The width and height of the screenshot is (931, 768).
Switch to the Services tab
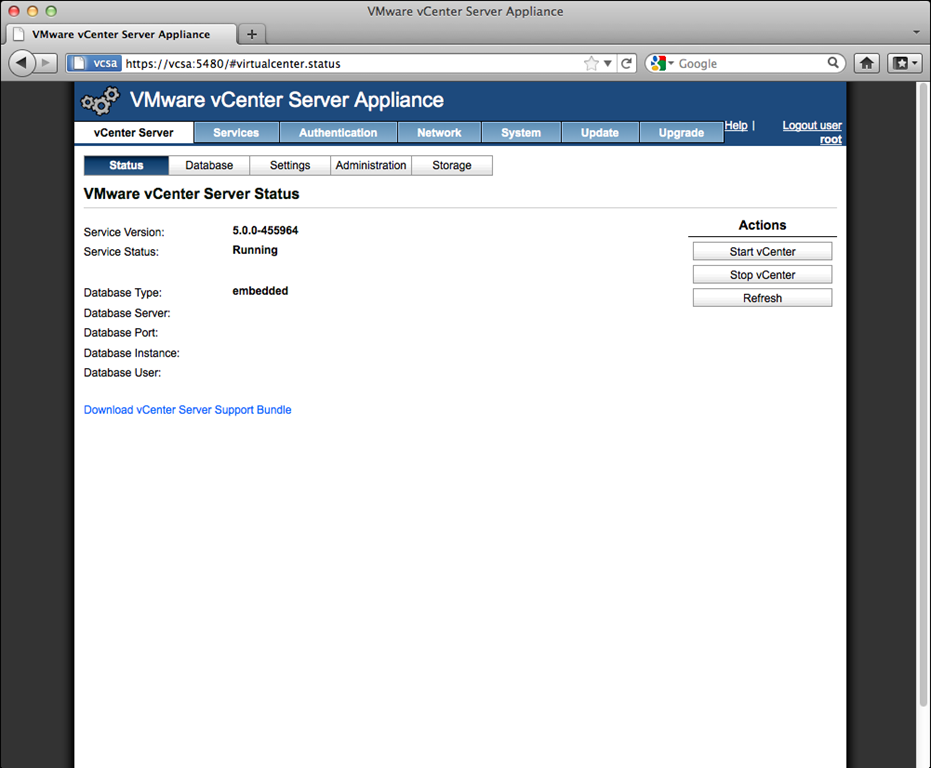[236, 133]
